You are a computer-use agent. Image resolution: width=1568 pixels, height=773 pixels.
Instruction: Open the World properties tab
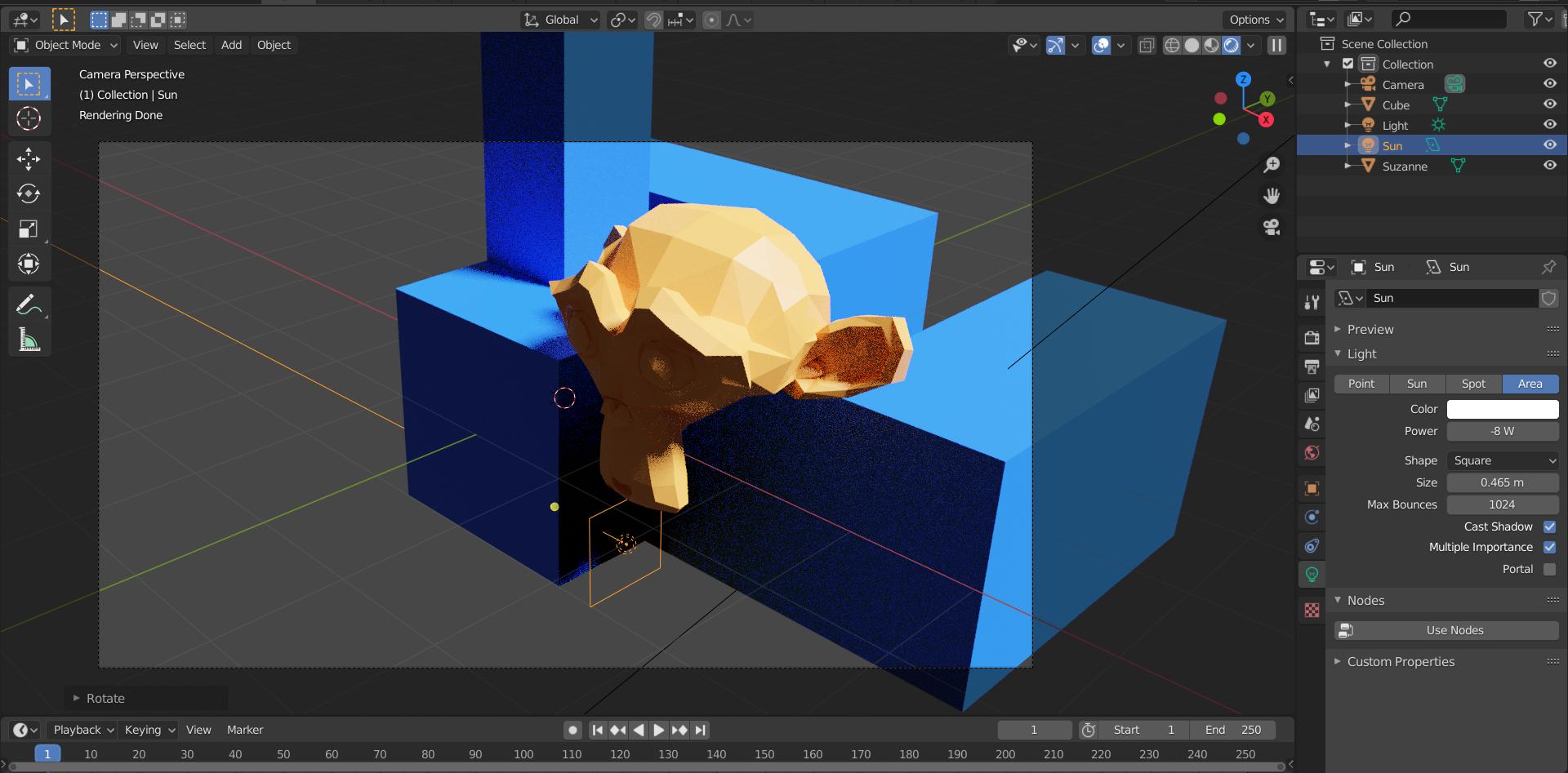click(x=1312, y=453)
